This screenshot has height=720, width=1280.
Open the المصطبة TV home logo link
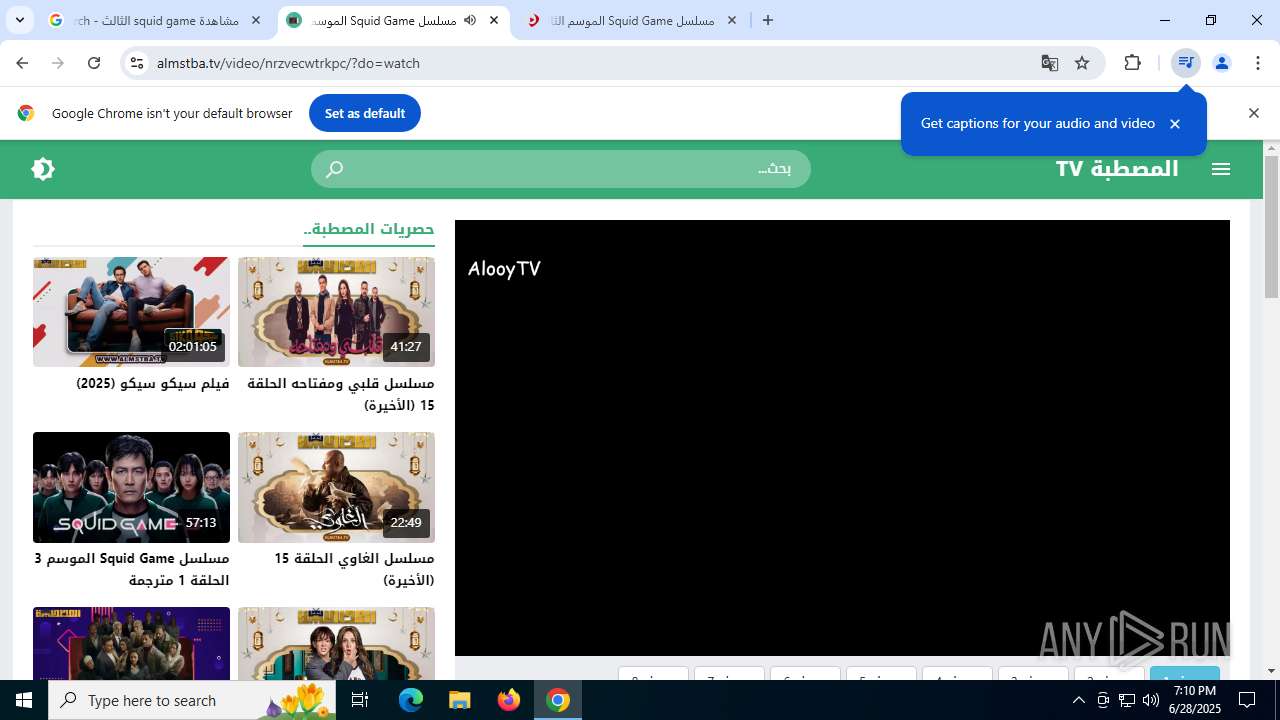point(1117,168)
